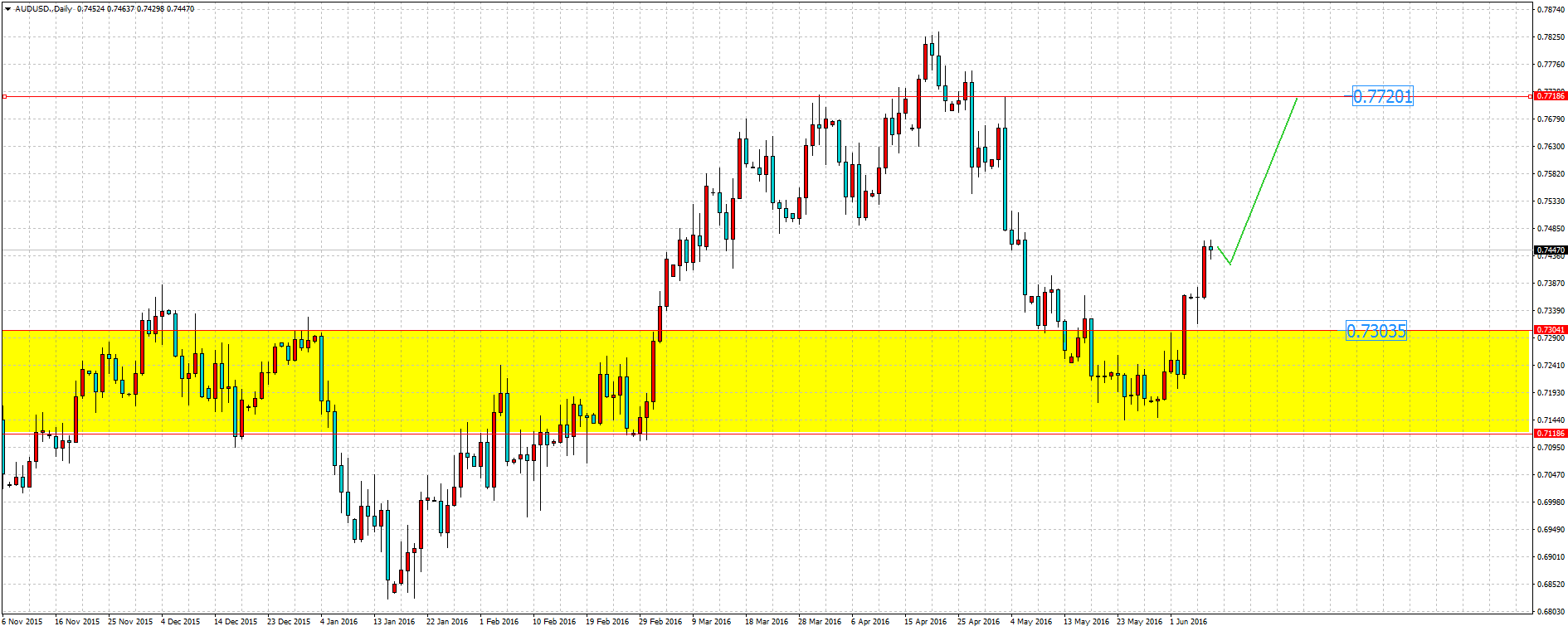Image resolution: width=1568 pixels, height=631 pixels.
Task: Select the 0.77201 text label
Action: coord(1382,97)
